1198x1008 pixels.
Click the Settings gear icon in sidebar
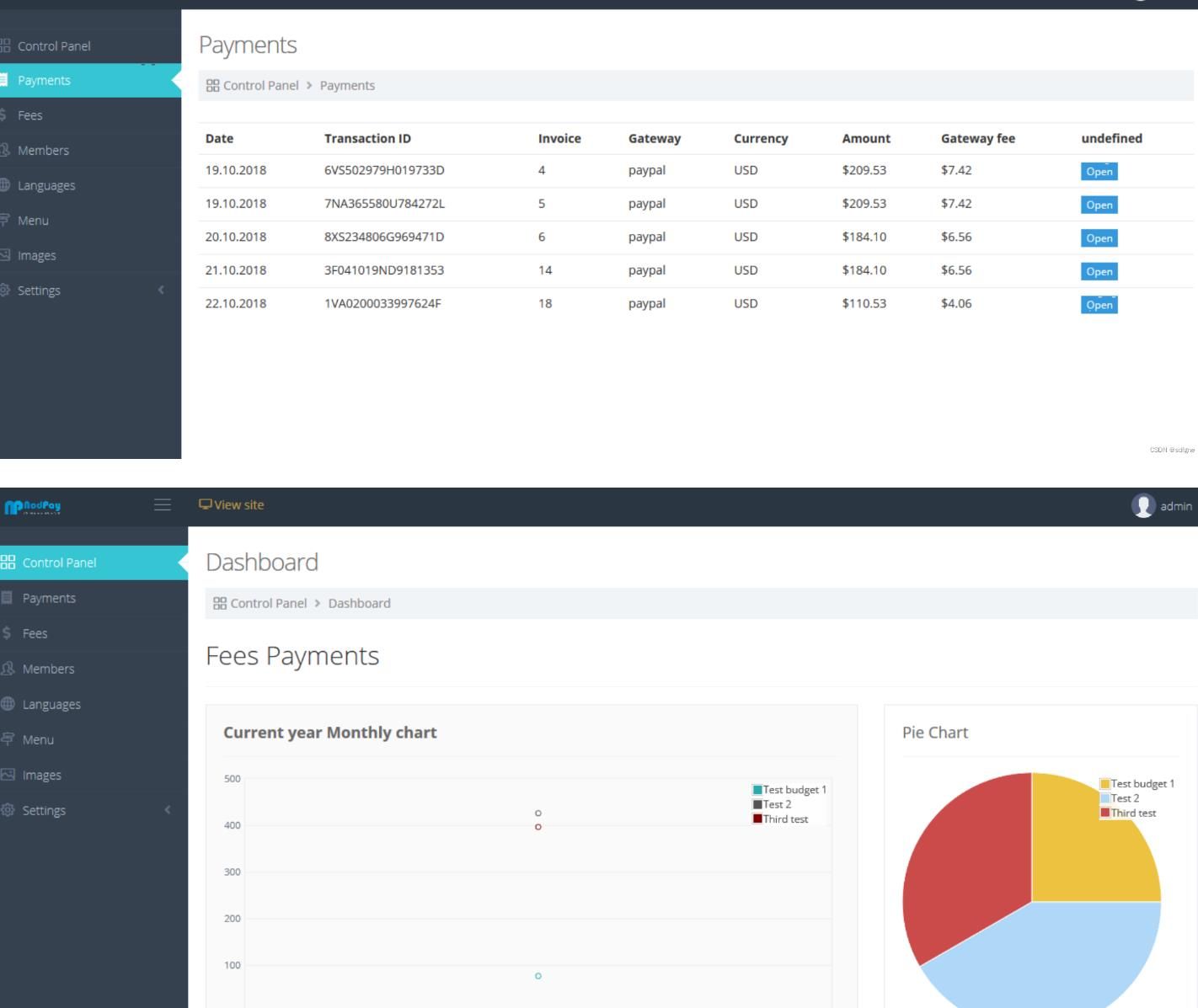[8, 810]
